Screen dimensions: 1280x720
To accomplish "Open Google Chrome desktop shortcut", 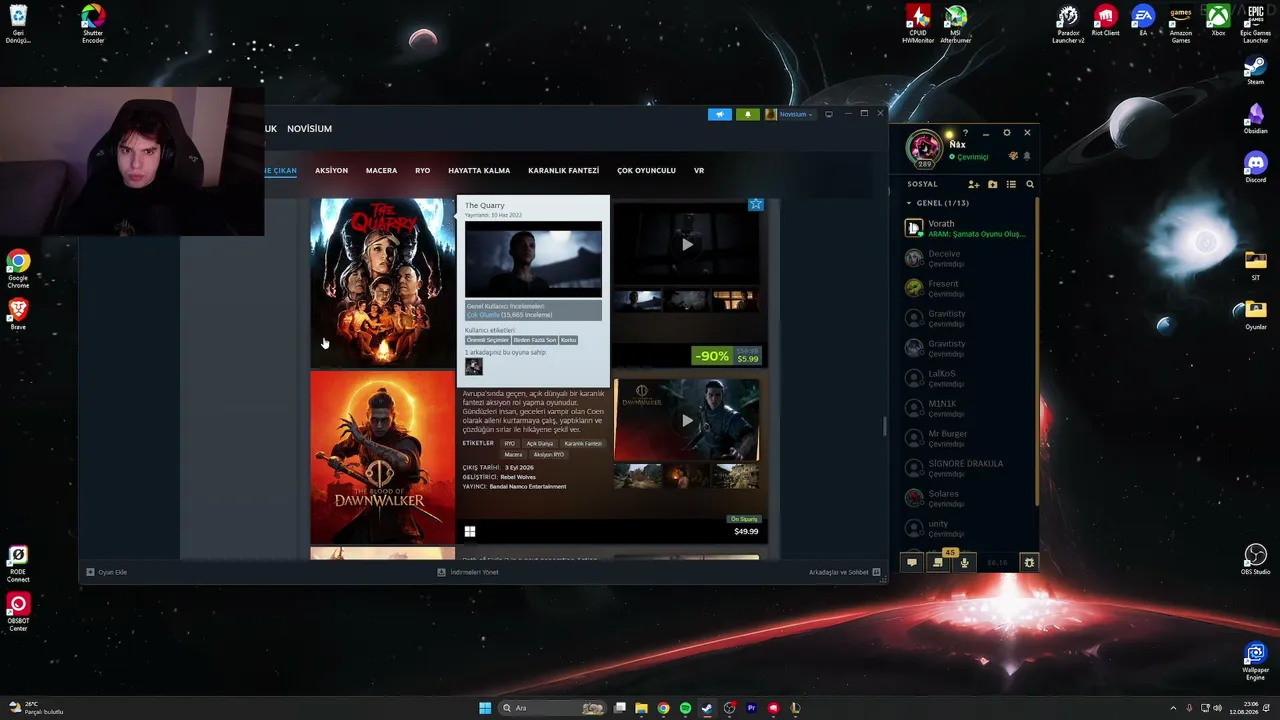I will 18,270.
